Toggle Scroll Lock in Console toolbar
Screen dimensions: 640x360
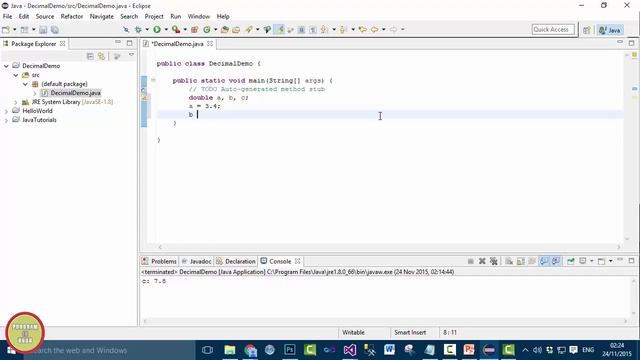tap(521, 261)
